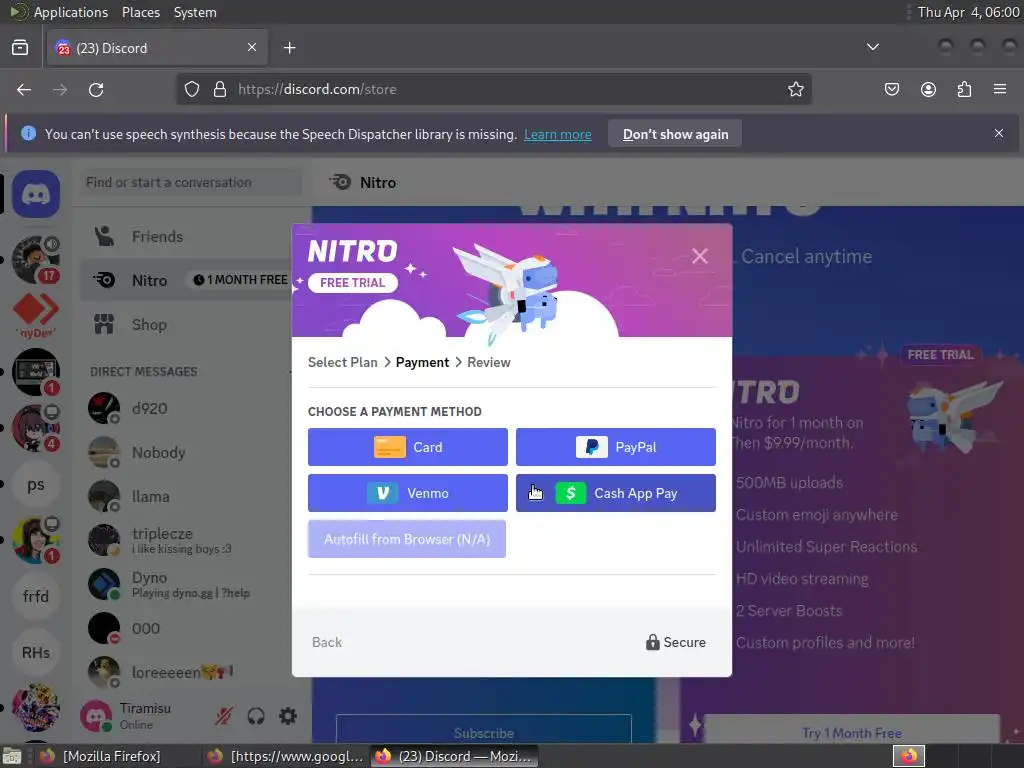Go Back in the Nitro dialog

click(x=327, y=643)
